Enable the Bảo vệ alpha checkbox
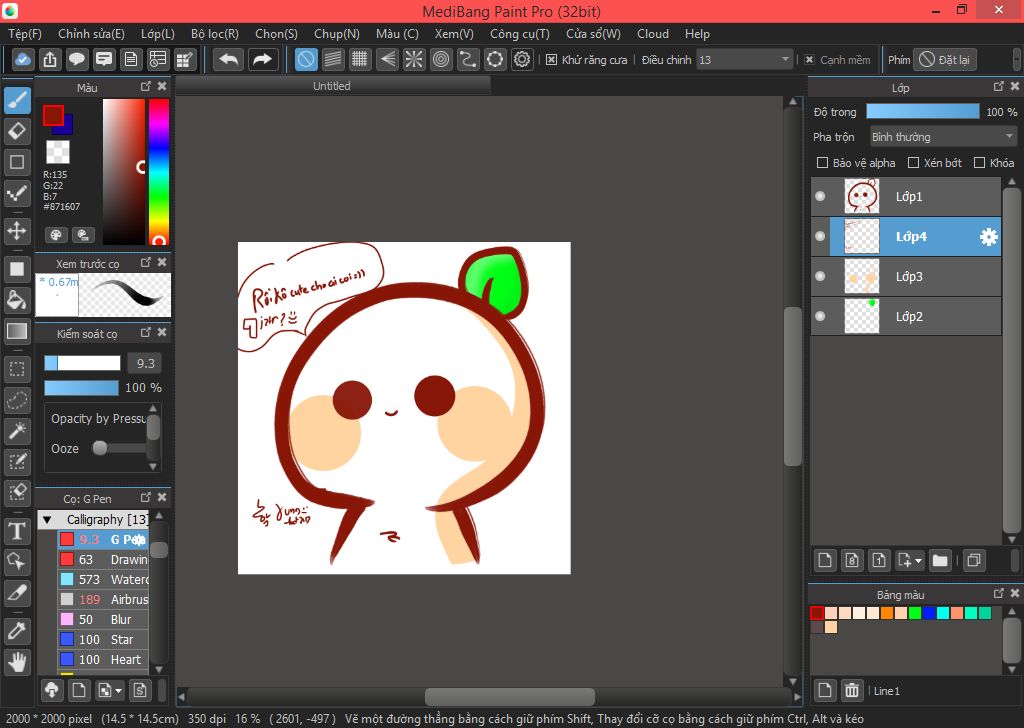Screen dimensions: 1024x728 coord(822,163)
